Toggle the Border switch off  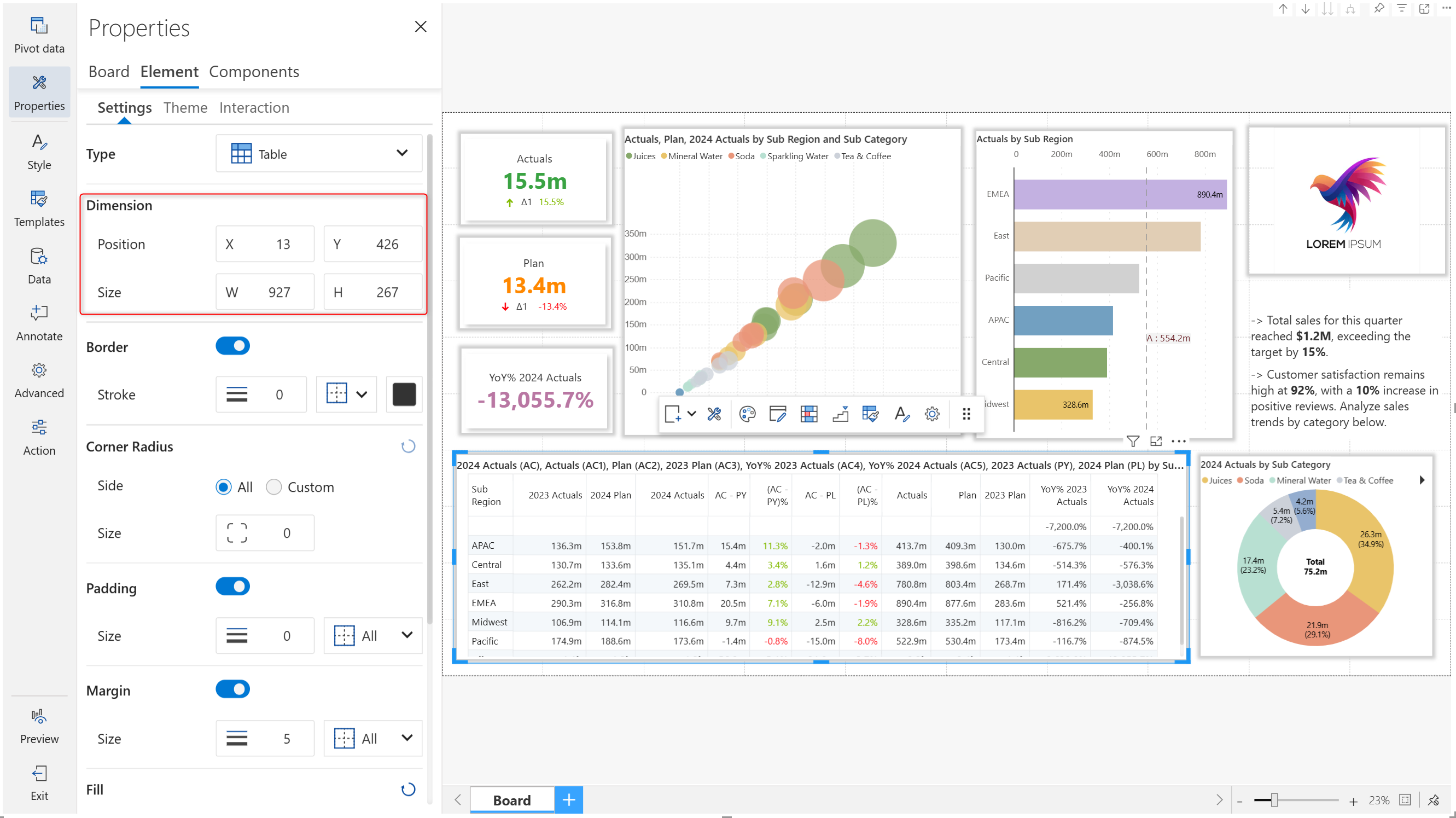point(232,346)
